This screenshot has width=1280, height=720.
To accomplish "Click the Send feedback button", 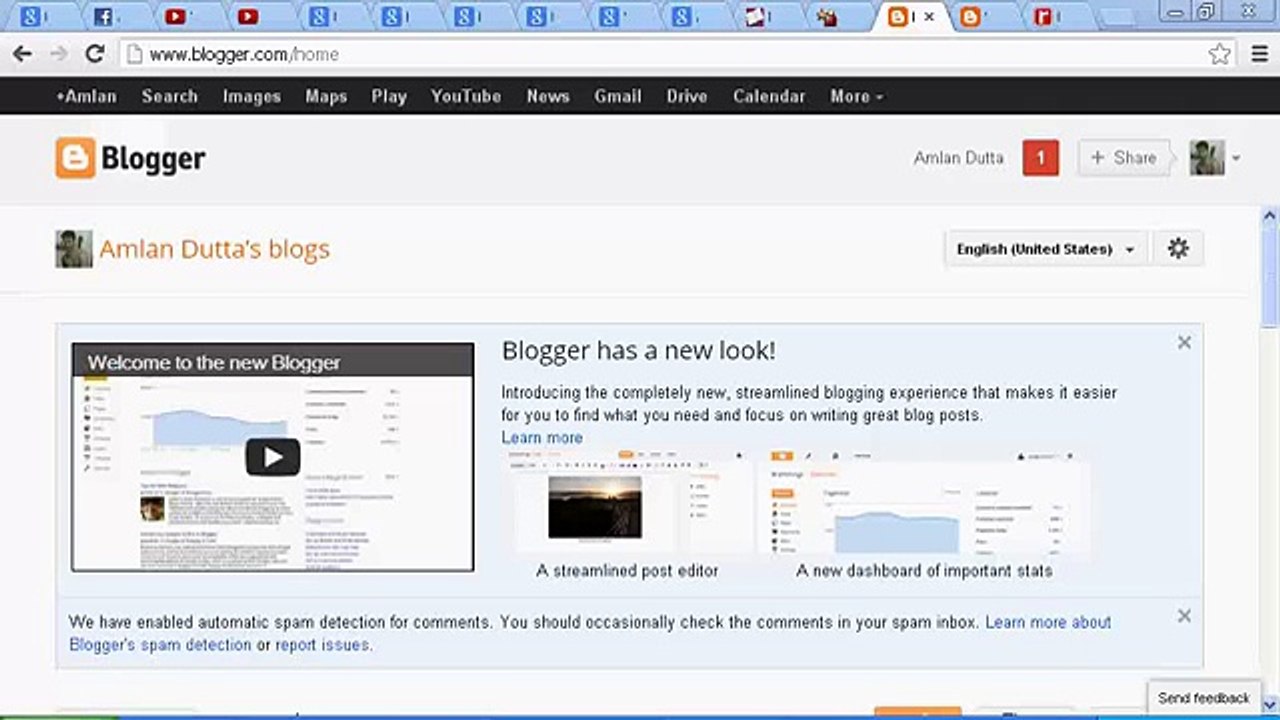I will (x=1204, y=698).
